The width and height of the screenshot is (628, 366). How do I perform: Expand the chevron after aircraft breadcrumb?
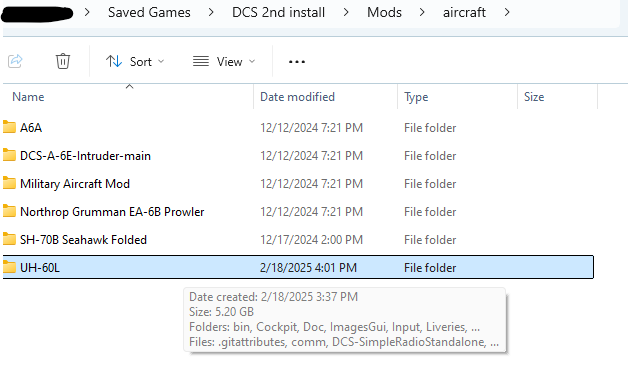507,12
